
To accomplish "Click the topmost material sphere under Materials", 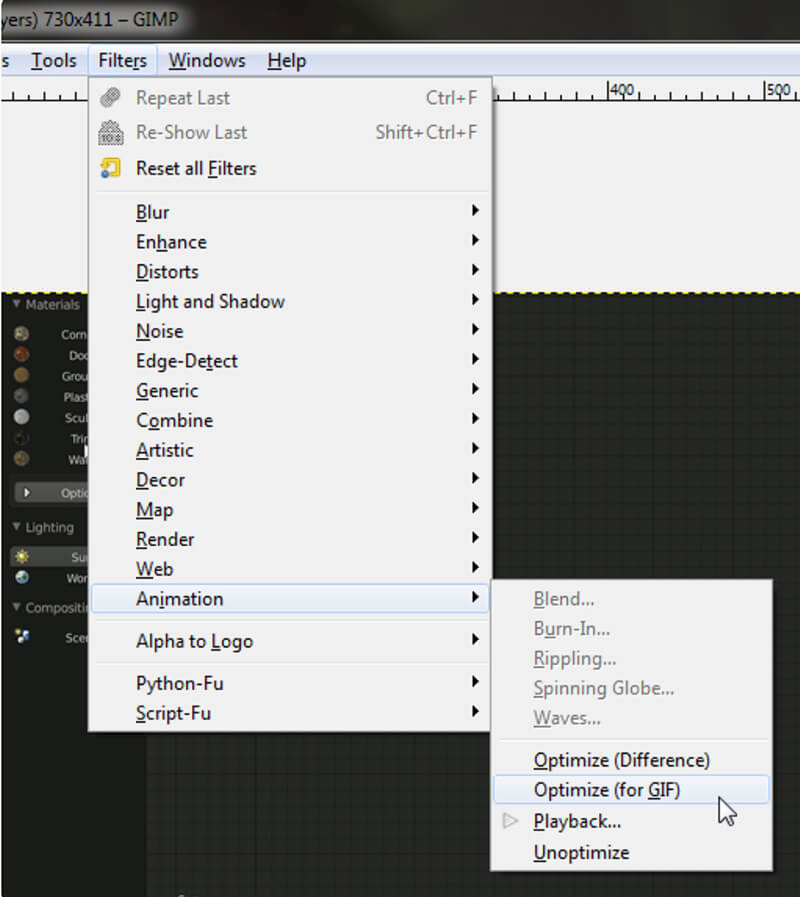I will click(22, 334).
